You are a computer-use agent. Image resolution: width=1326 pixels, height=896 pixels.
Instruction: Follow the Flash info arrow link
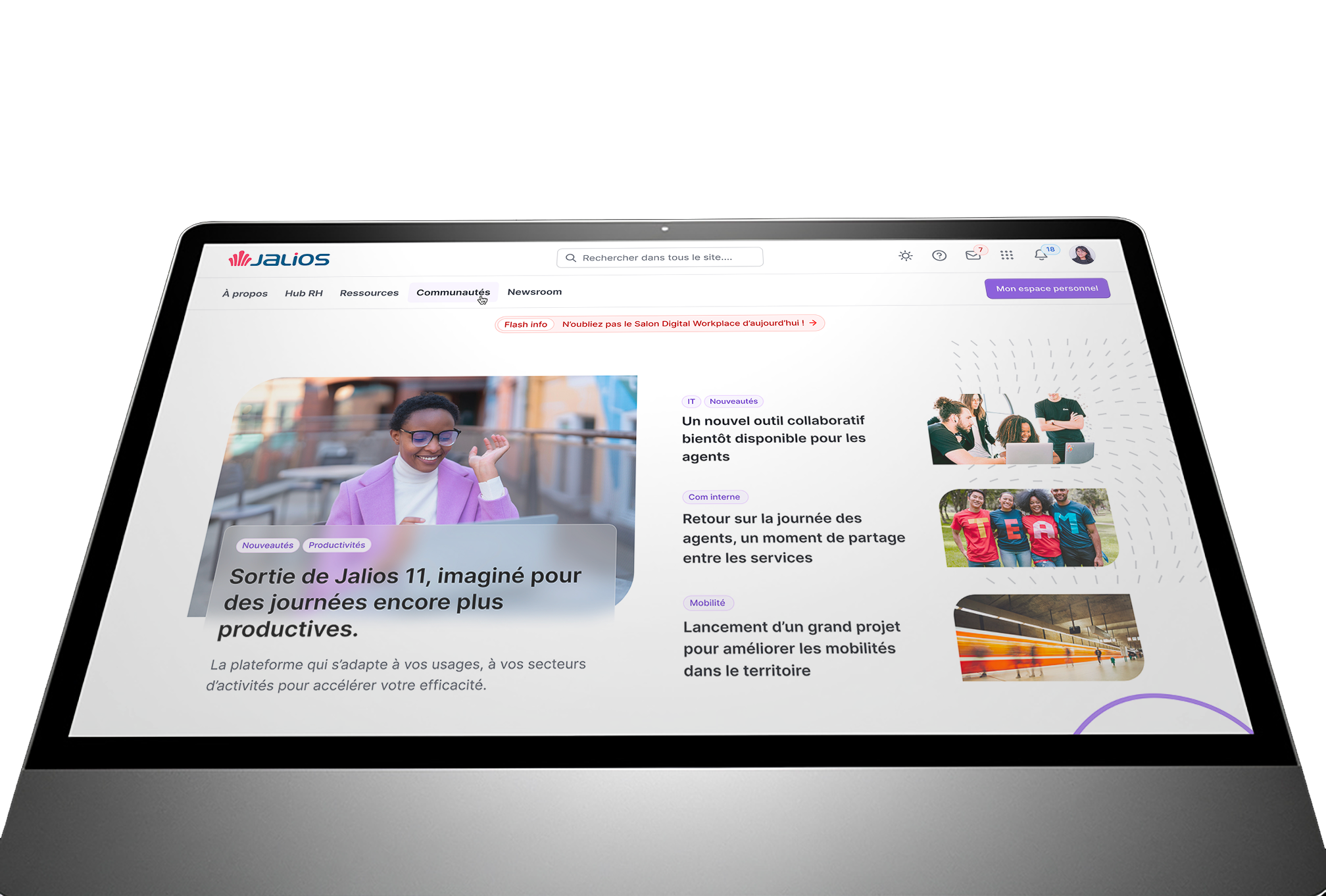813,323
